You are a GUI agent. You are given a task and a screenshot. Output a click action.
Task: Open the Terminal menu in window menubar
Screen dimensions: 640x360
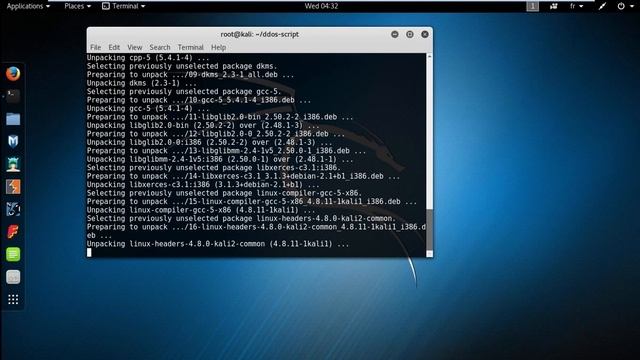(190, 47)
